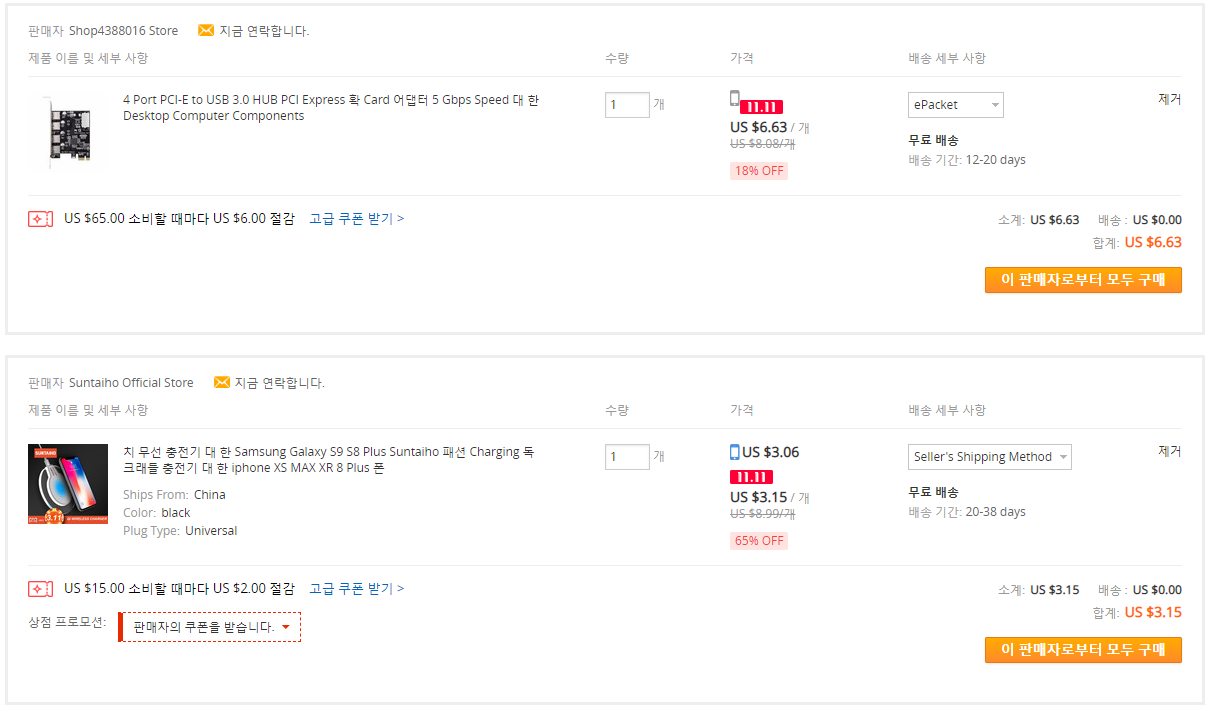Screen dimensions: 1209x714
Task: Open wireless charger product thumbnail
Action: (x=68, y=484)
